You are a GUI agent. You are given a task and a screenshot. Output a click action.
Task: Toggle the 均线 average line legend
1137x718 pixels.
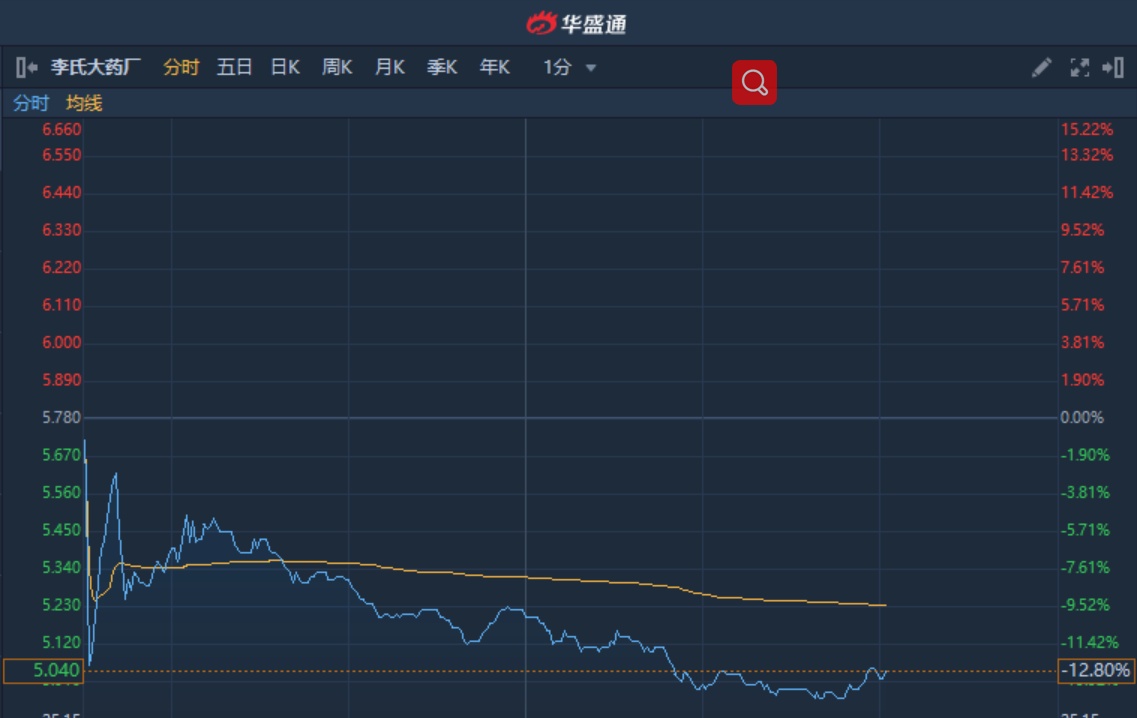pyautogui.click(x=84, y=103)
